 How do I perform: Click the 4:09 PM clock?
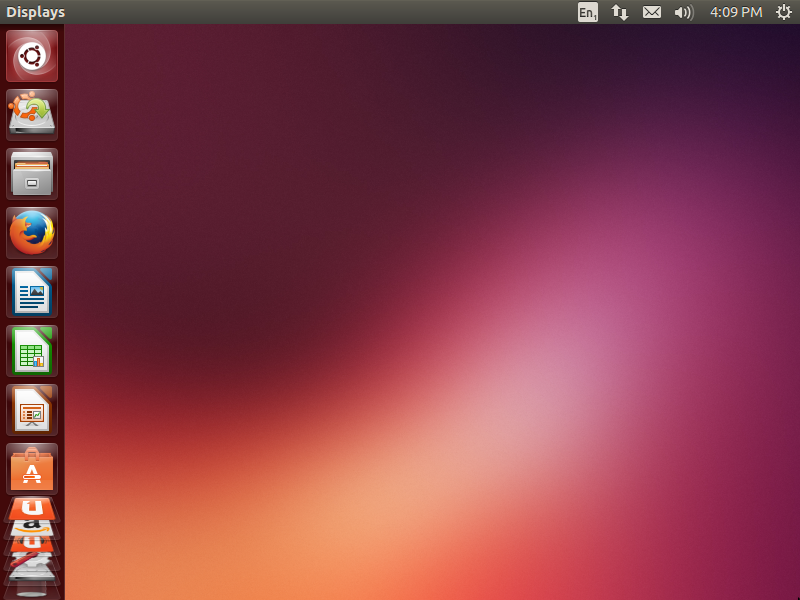[x=736, y=12]
